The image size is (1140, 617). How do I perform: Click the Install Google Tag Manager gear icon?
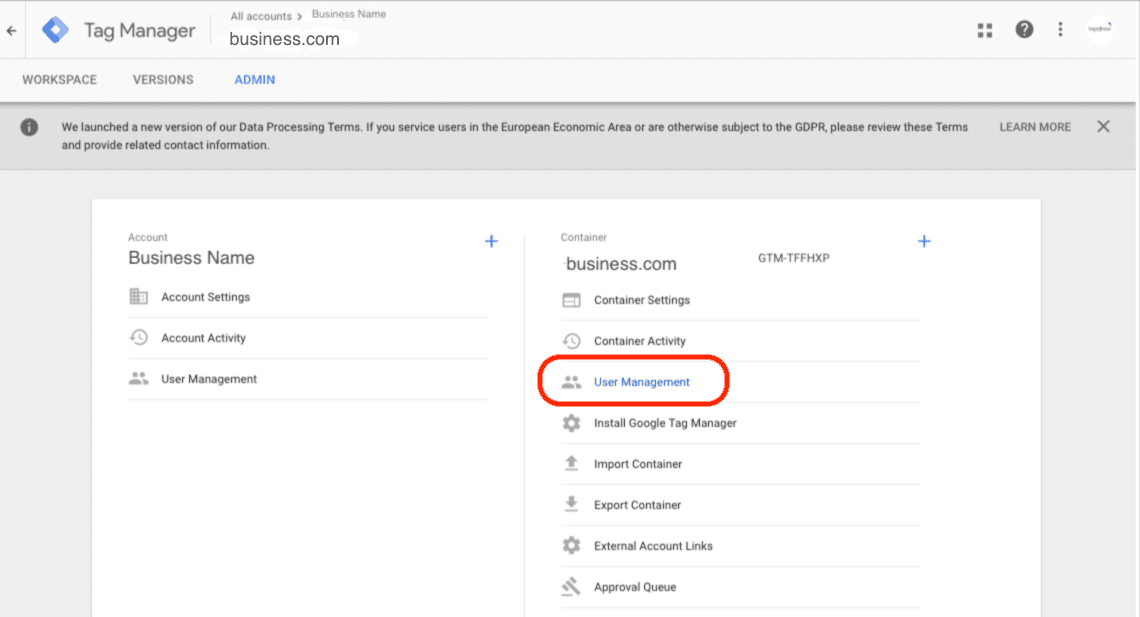(571, 423)
